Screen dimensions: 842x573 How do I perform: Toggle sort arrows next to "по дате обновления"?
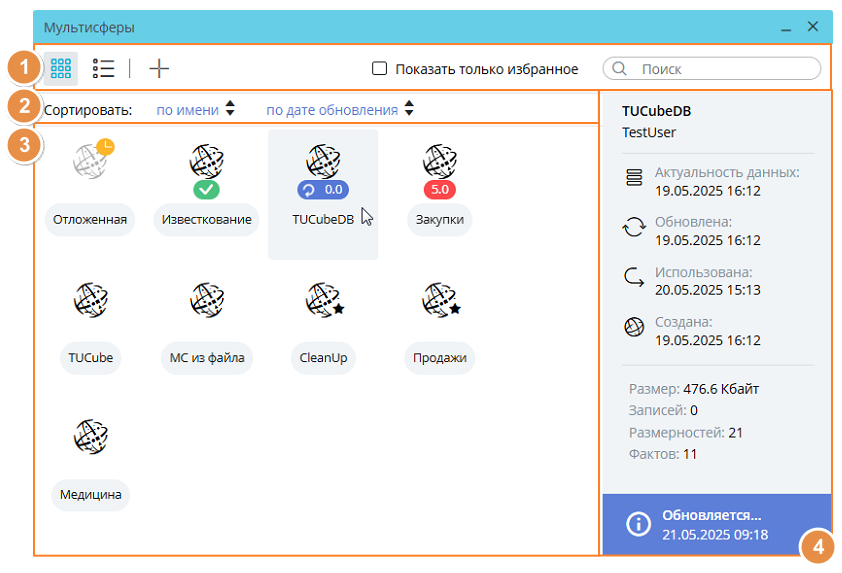409,109
